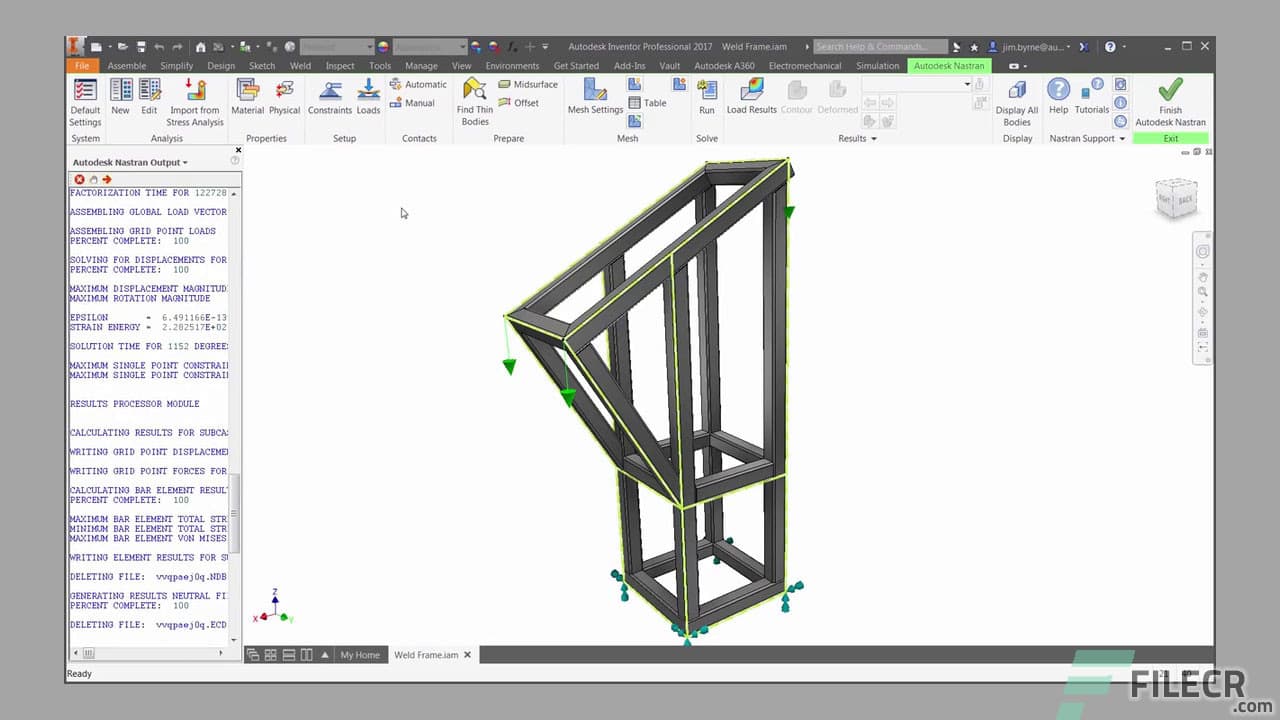The image size is (1280, 720).
Task: Select the Run tool in Solve panel
Action: tap(707, 97)
